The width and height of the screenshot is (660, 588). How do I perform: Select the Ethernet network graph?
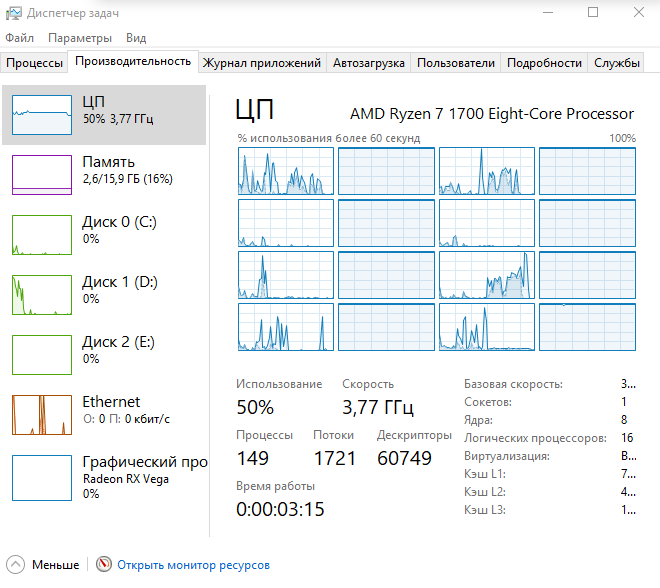[x=42, y=415]
